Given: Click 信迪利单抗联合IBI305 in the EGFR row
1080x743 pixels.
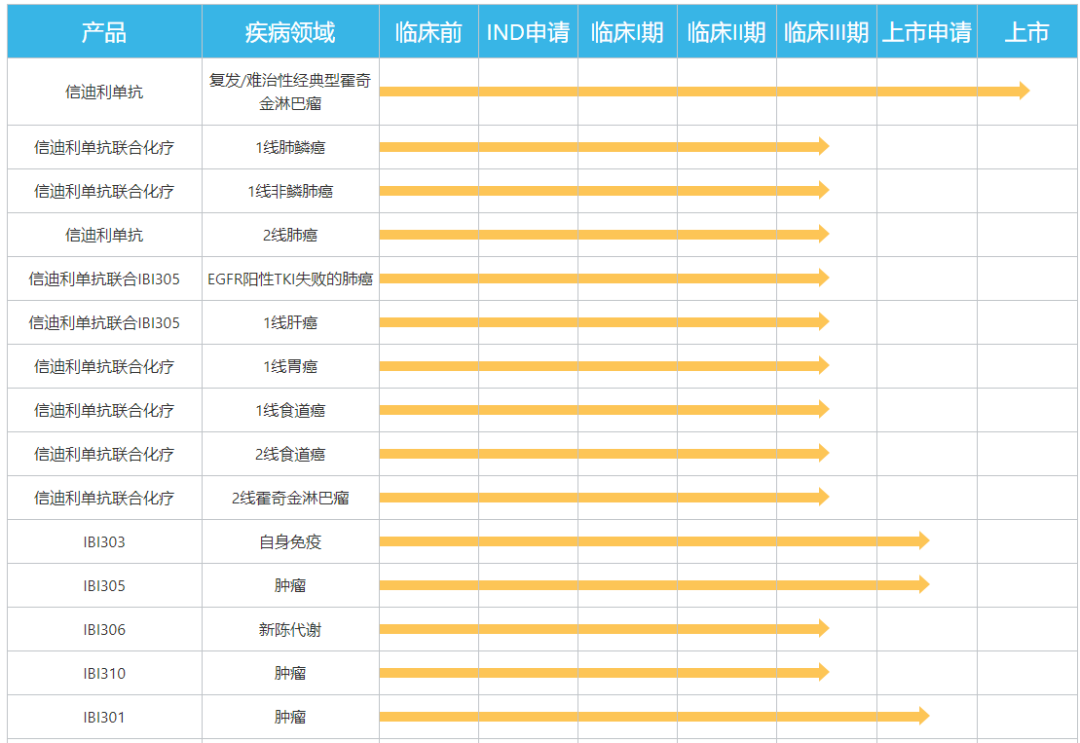Looking at the screenshot, I should tap(105, 279).
